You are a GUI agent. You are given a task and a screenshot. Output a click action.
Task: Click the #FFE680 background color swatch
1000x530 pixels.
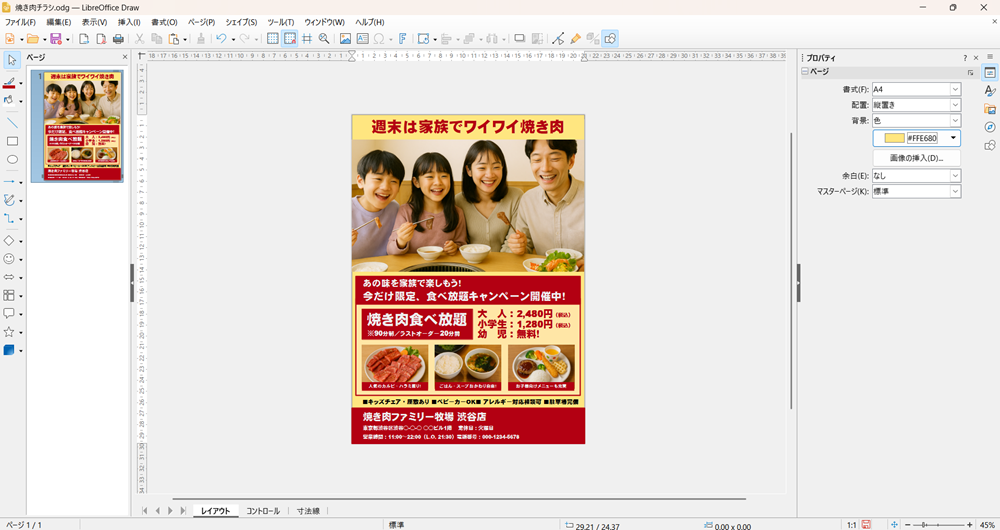[x=894, y=138]
